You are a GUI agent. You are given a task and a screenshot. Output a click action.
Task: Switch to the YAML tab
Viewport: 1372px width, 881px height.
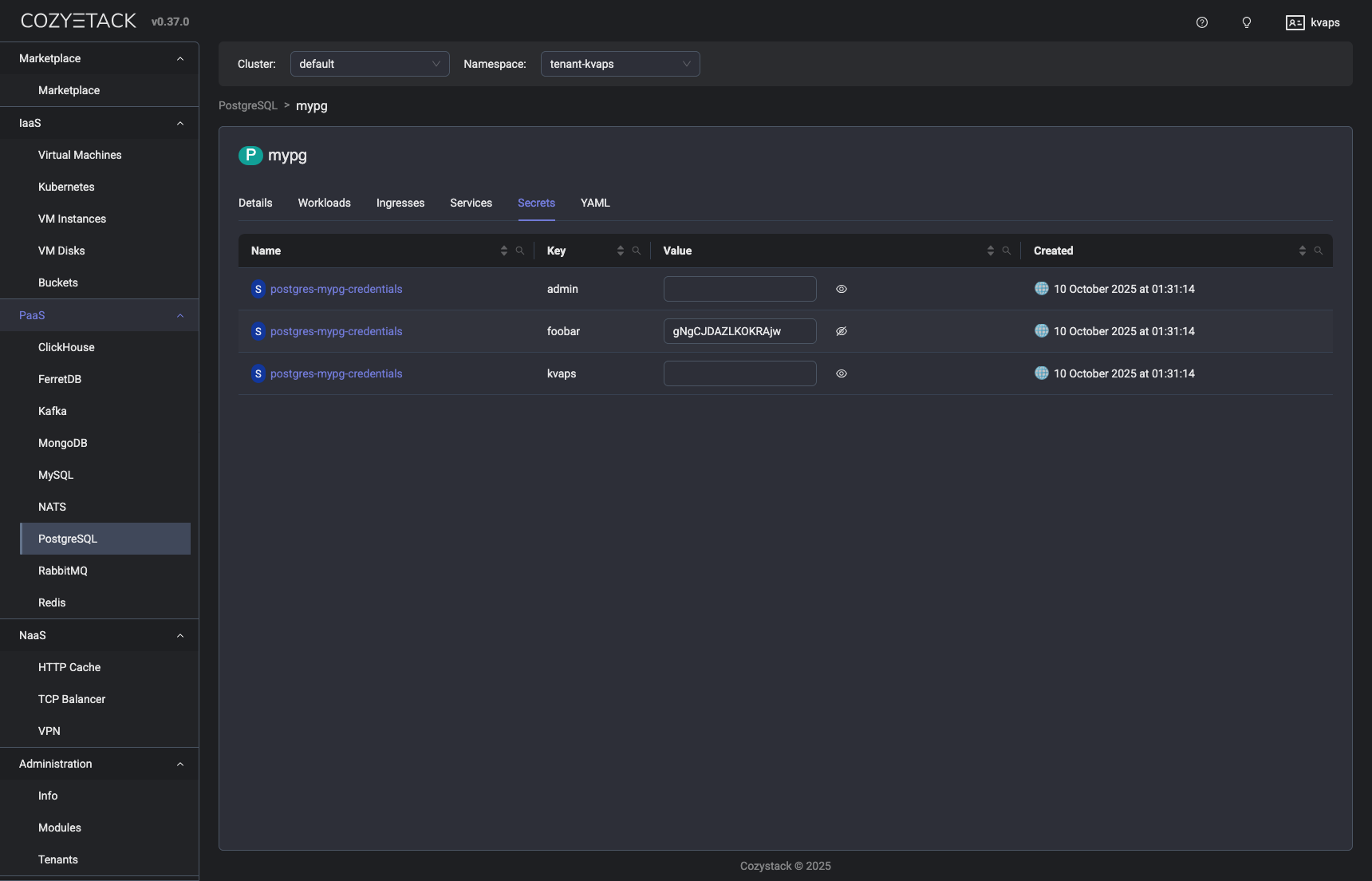(x=595, y=203)
